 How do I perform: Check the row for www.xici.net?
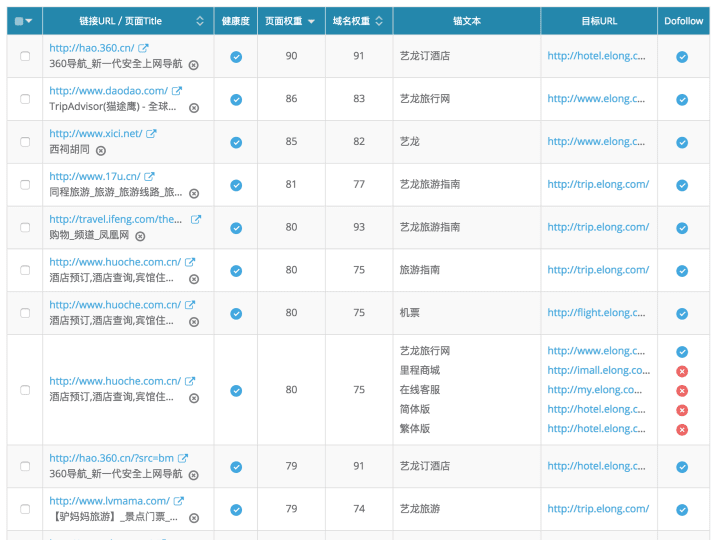coord(25,142)
